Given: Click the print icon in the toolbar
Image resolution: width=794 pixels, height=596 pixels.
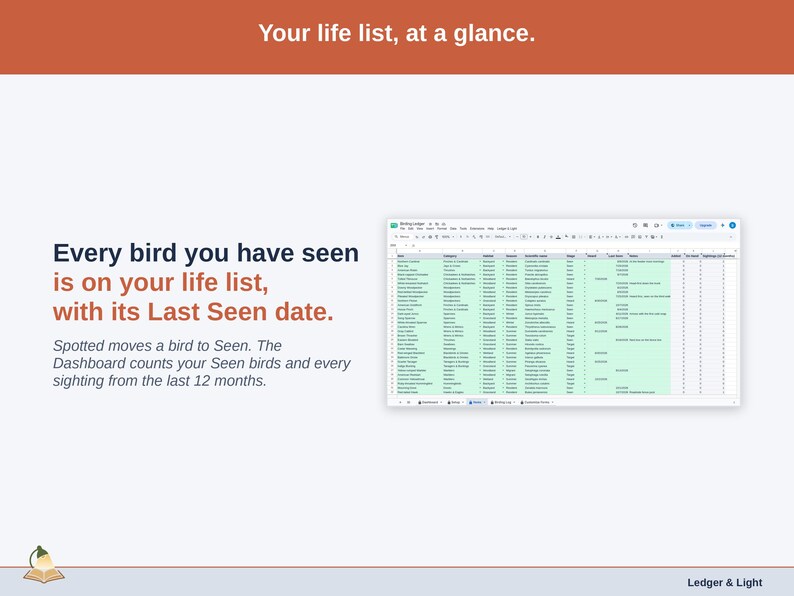Looking at the screenshot, I should pos(430,237).
